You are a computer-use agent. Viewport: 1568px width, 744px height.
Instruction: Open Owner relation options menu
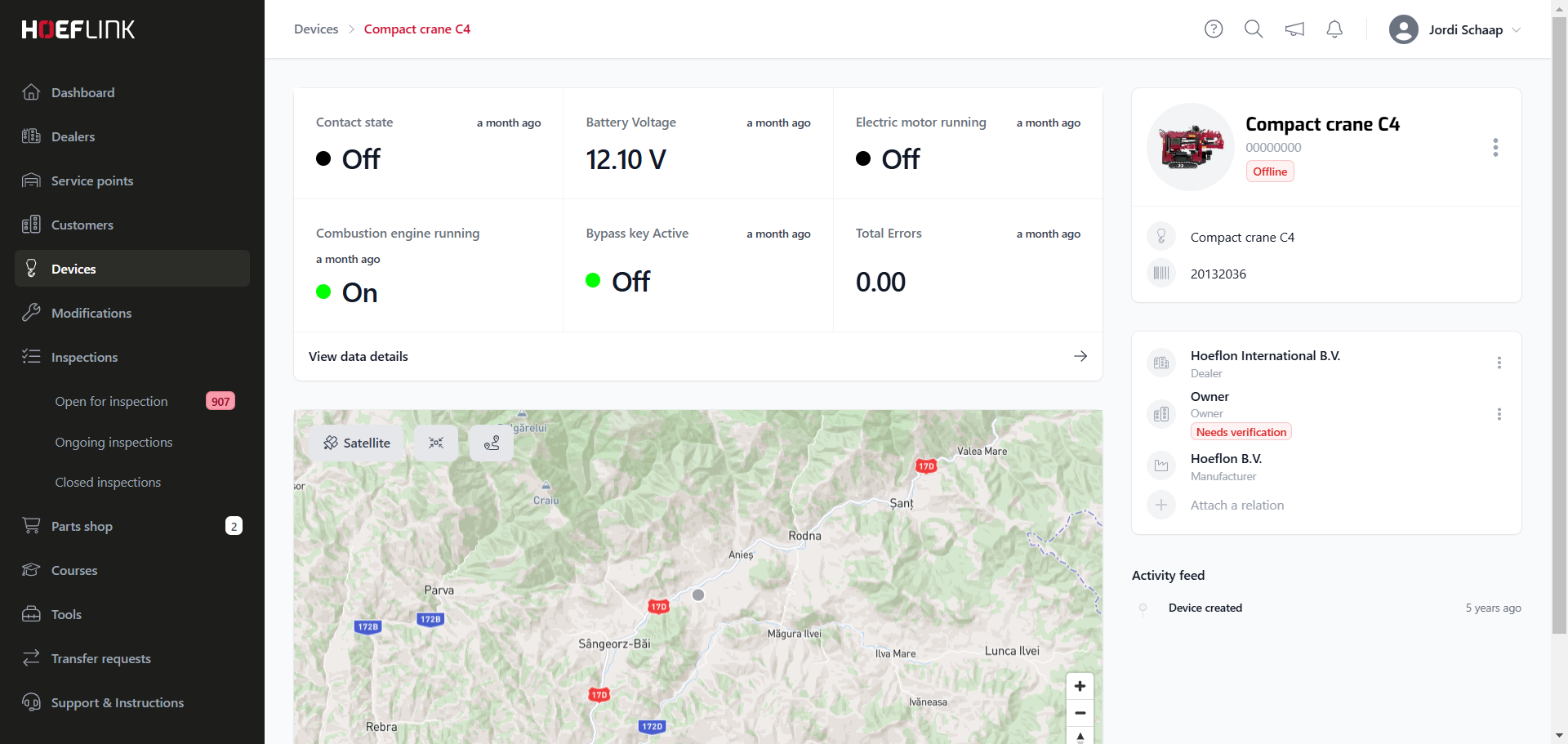tap(1499, 414)
